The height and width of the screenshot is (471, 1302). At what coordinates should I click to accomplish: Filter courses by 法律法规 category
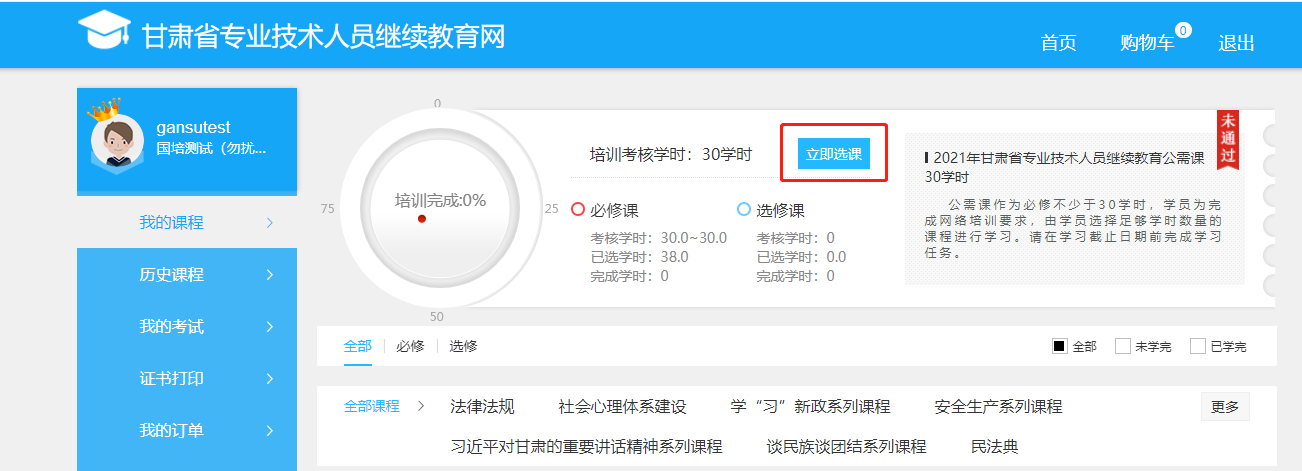click(482, 406)
